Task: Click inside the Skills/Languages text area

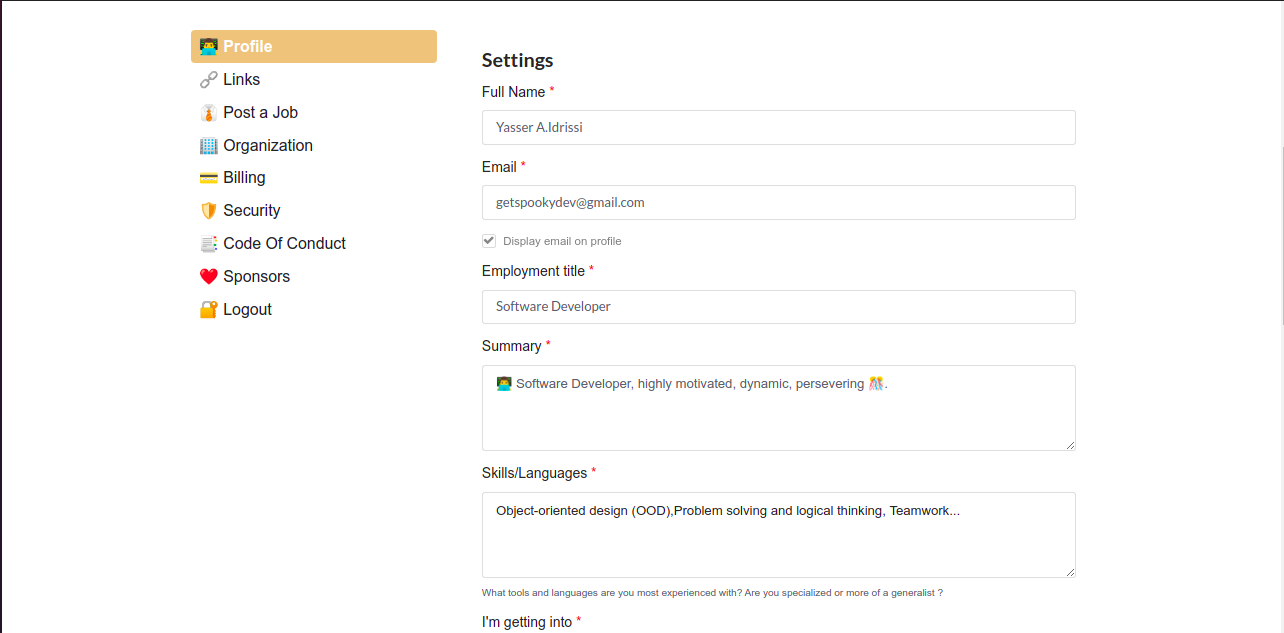Action: tap(778, 535)
